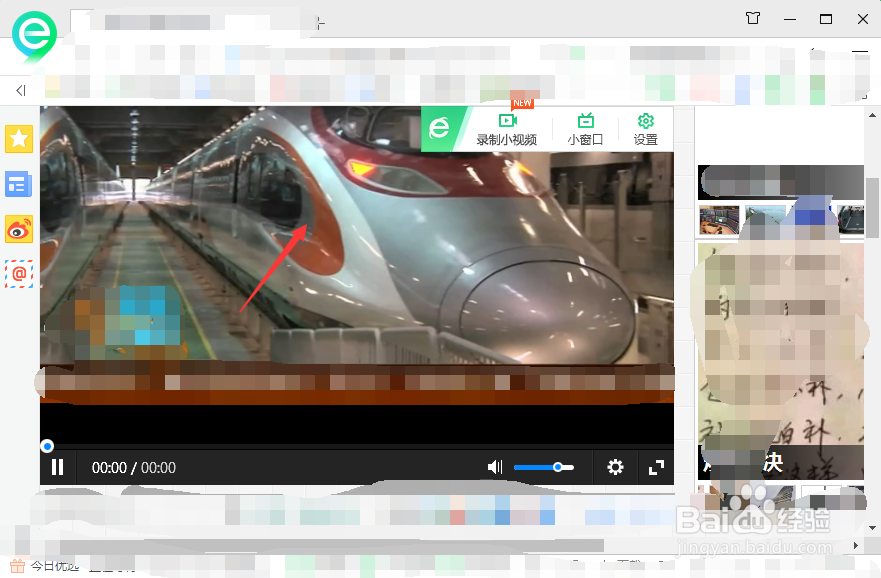Open 设置 in video overlay toolbar
This screenshot has height=578, width=881.
click(646, 130)
